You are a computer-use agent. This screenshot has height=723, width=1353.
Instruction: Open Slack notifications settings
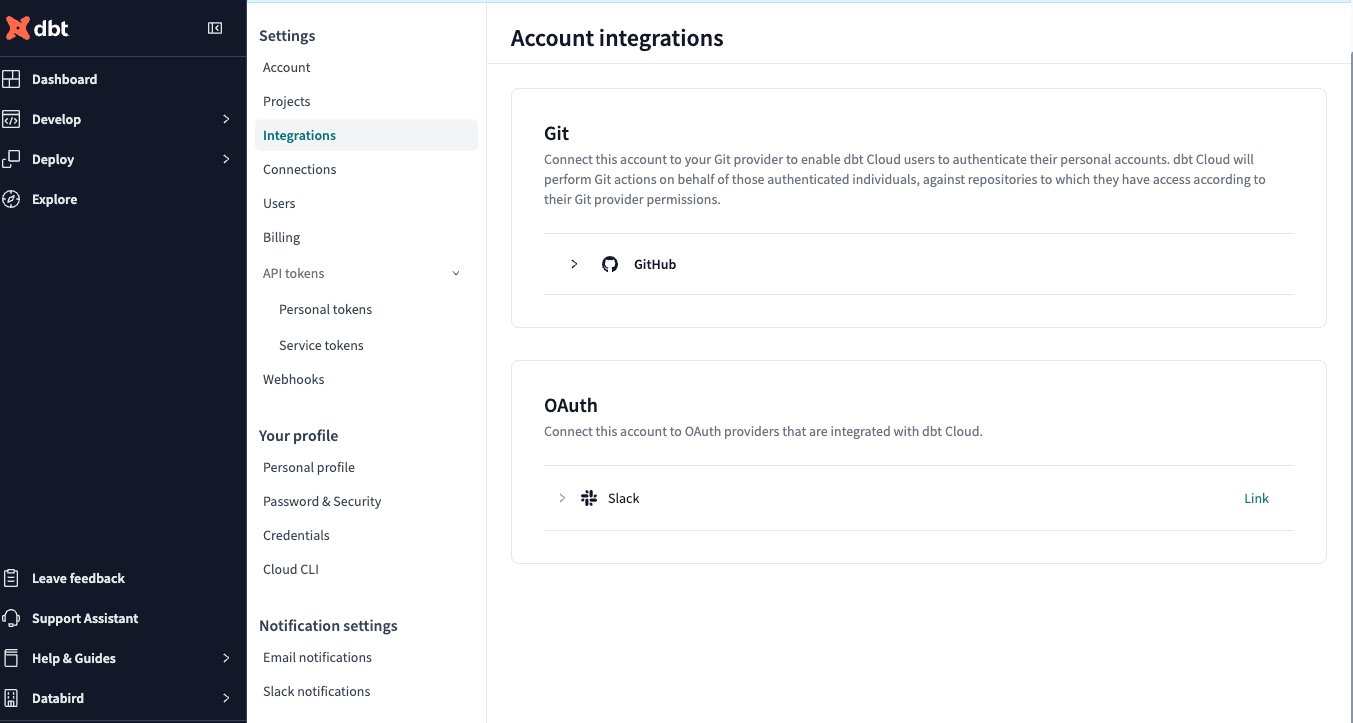[x=317, y=691]
